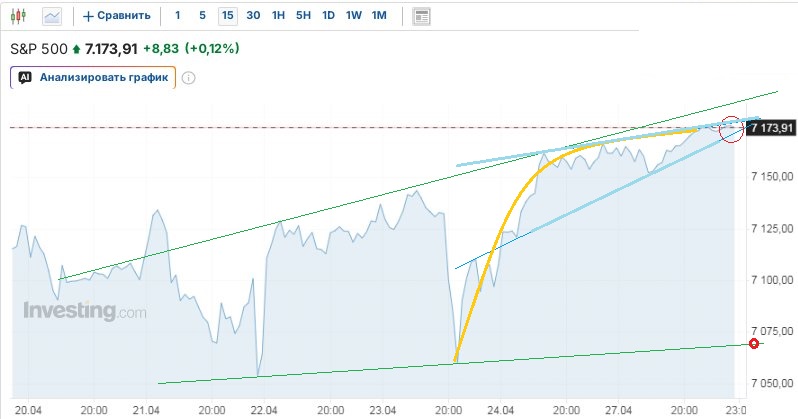Viewport: 798px width, 419px height.
Task: Select the 1 minute timeframe
Action: pyautogui.click(x=178, y=16)
